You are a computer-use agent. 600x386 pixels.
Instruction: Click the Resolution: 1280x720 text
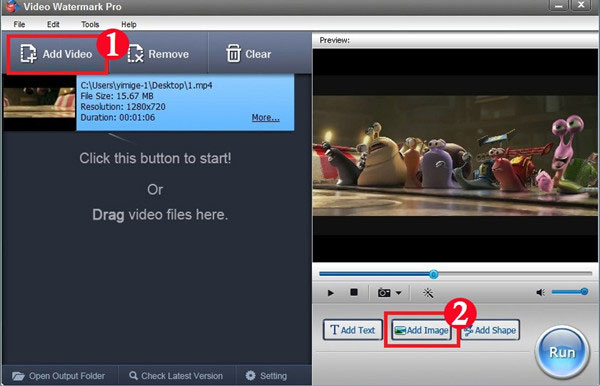pyautogui.click(x=123, y=107)
